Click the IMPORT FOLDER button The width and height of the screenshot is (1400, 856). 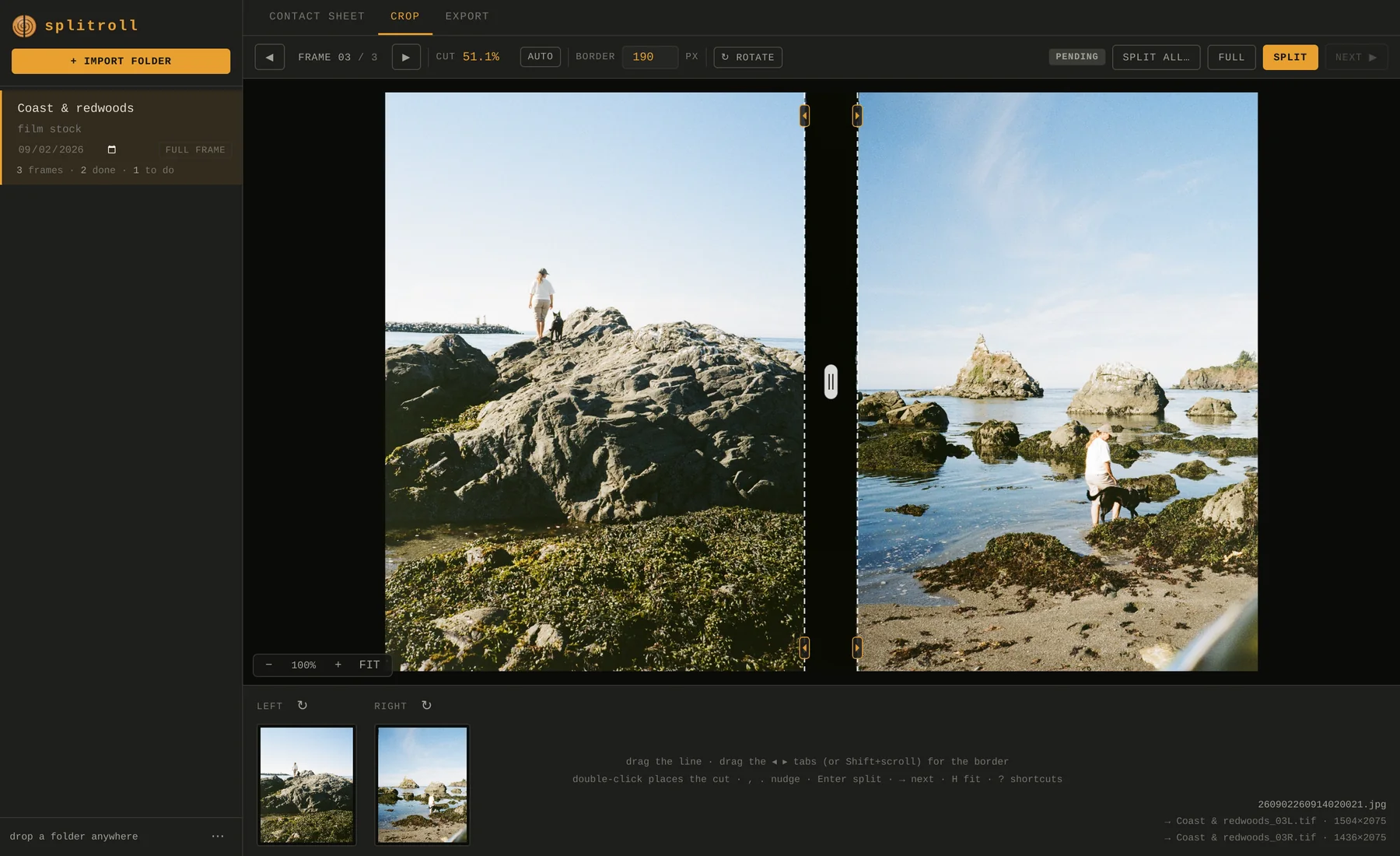pos(121,61)
